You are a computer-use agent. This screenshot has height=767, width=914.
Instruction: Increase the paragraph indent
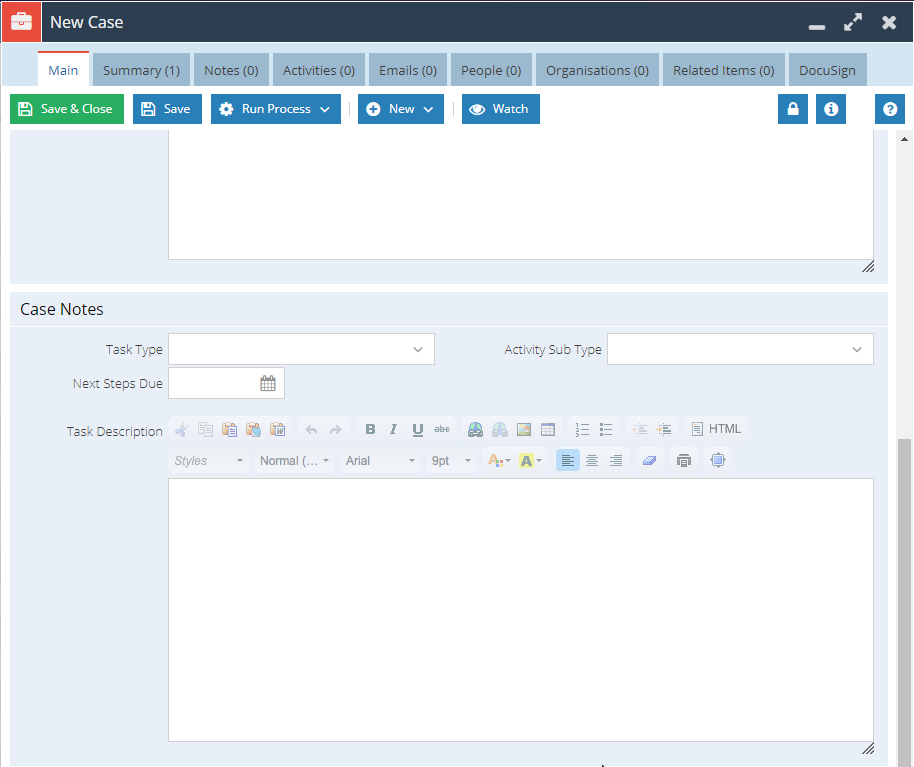[664, 430]
